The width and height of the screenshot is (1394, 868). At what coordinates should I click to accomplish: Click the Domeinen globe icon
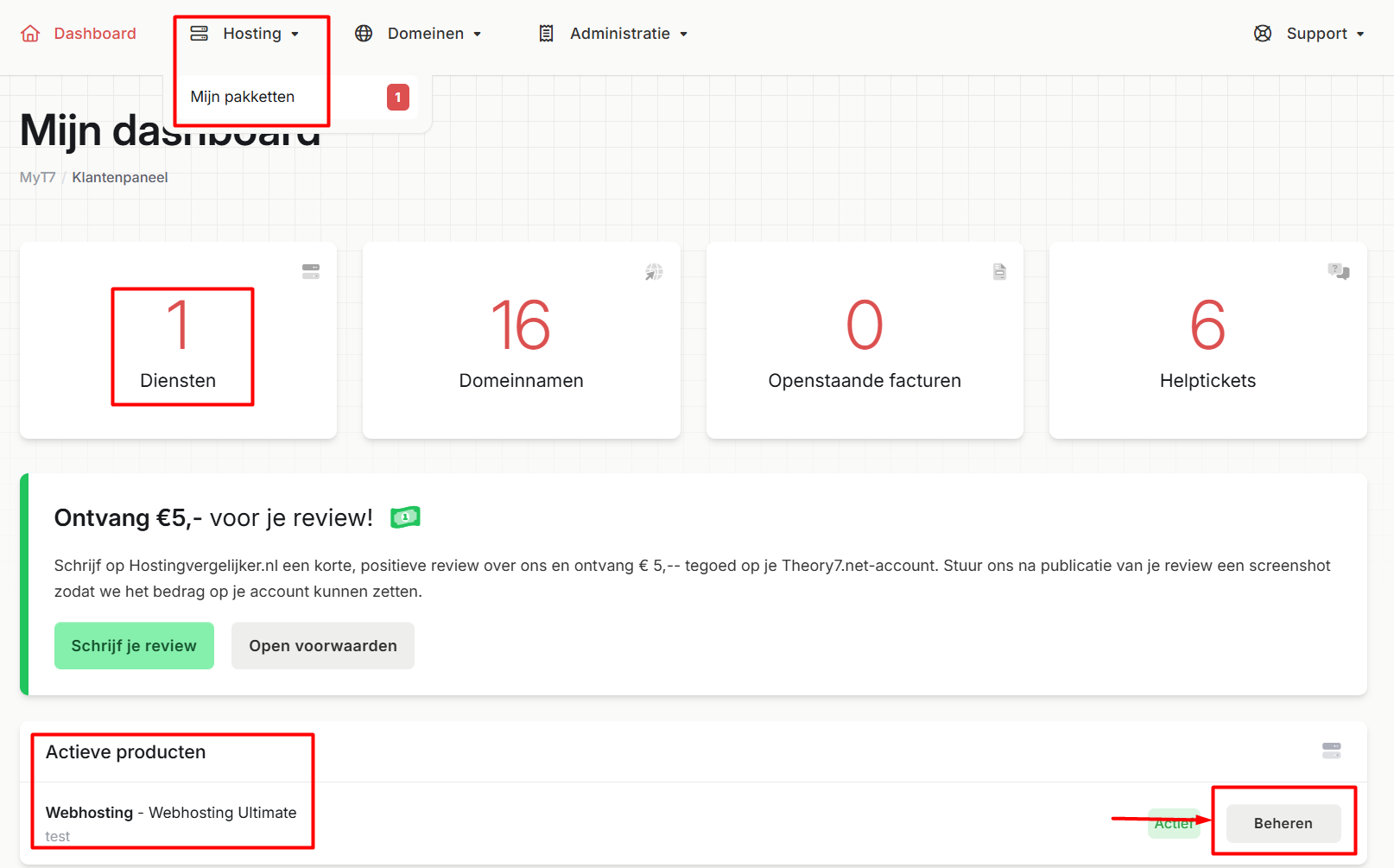click(364, 34)
